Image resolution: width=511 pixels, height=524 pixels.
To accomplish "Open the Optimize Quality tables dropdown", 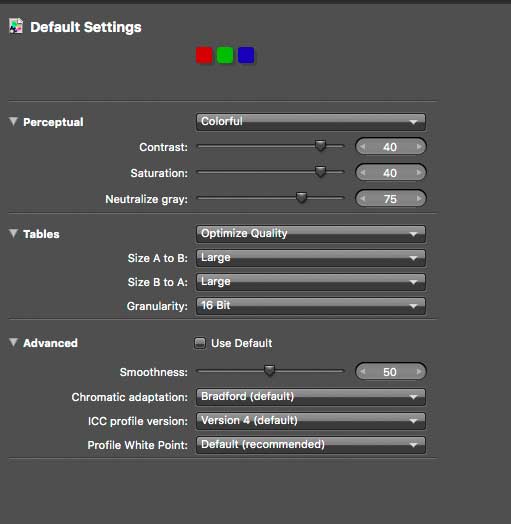I will 311,234.
